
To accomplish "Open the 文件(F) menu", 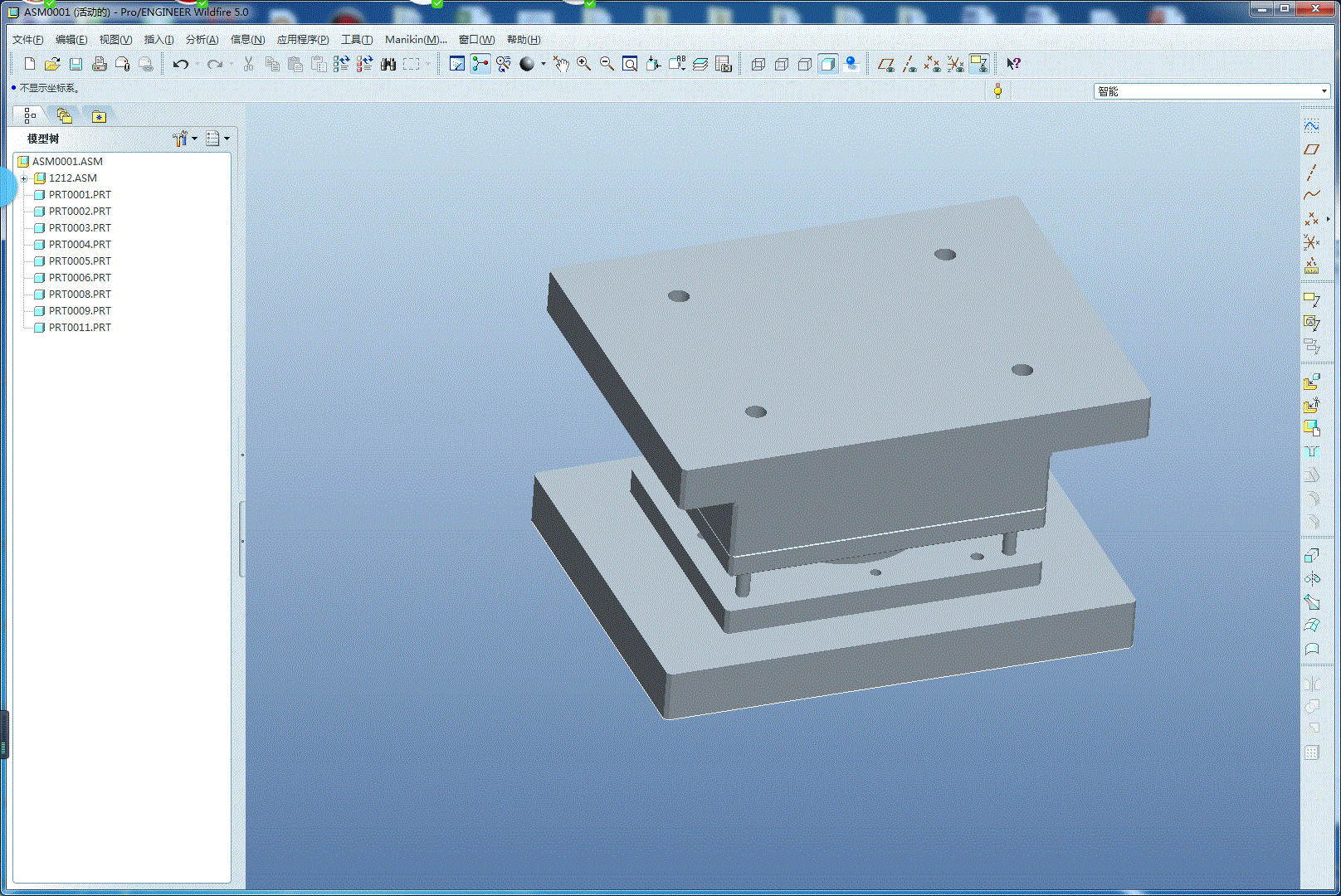I will pos(27,40).
